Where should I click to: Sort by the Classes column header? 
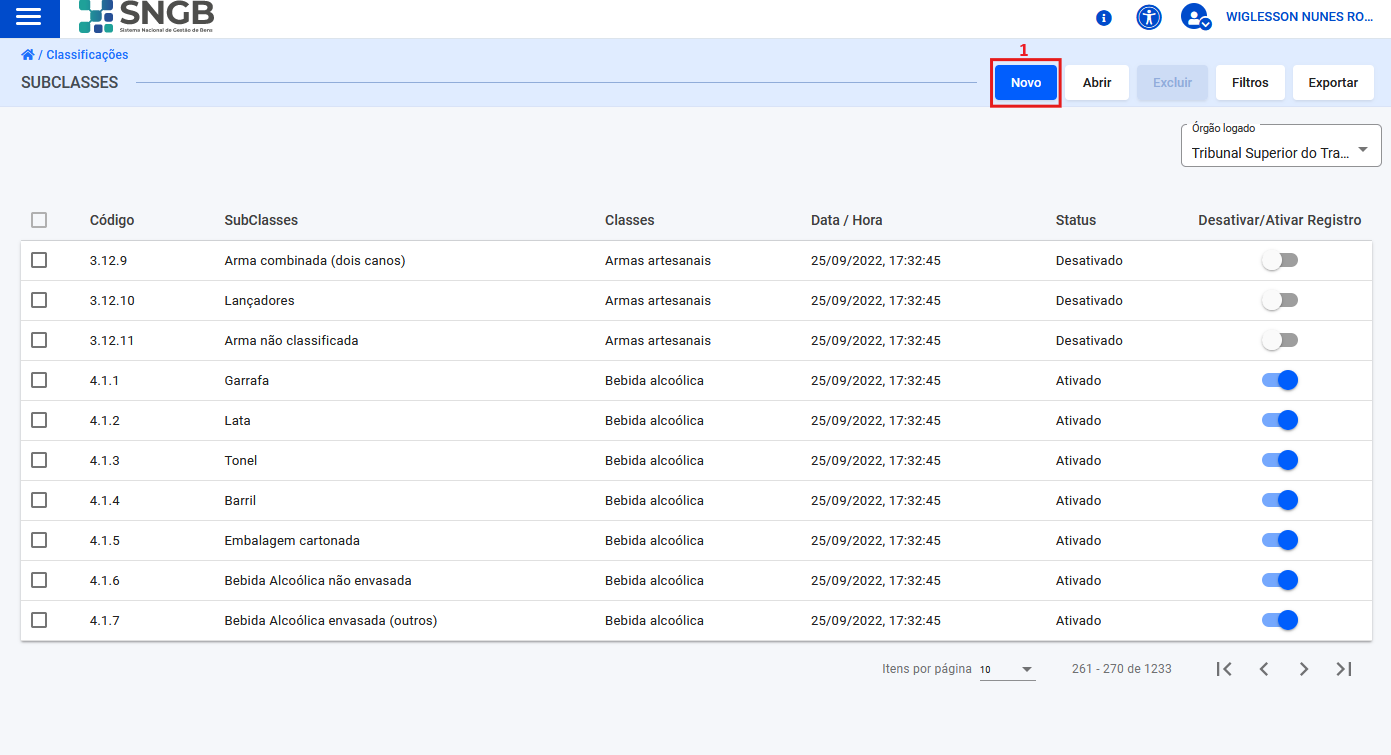tap(630, 220)
